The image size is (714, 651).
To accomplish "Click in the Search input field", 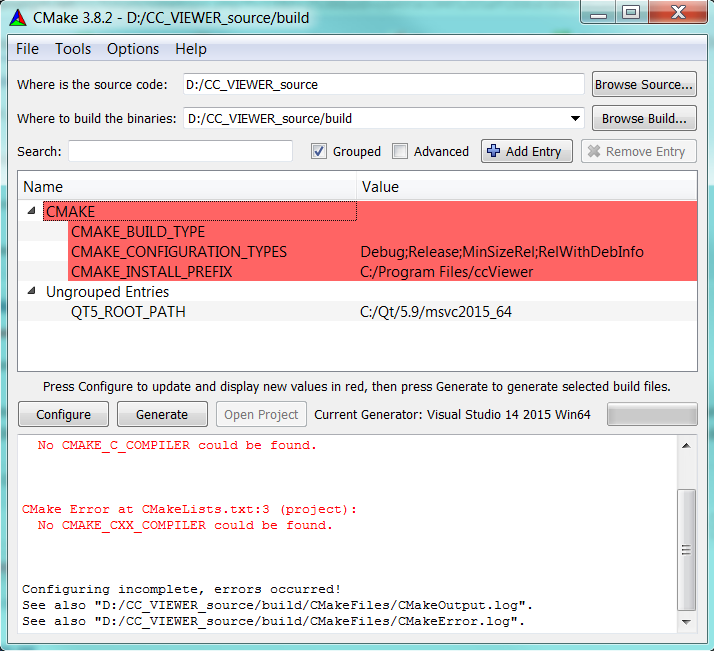I will click(180, 151).
